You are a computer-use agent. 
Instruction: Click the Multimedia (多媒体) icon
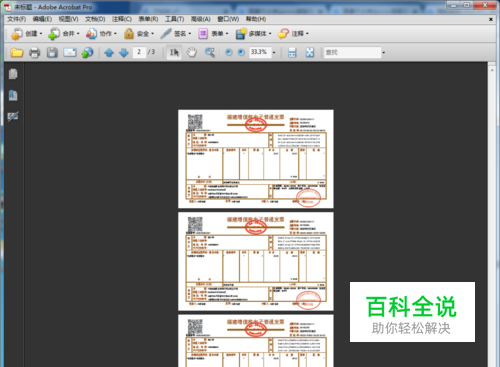[241, 34]
